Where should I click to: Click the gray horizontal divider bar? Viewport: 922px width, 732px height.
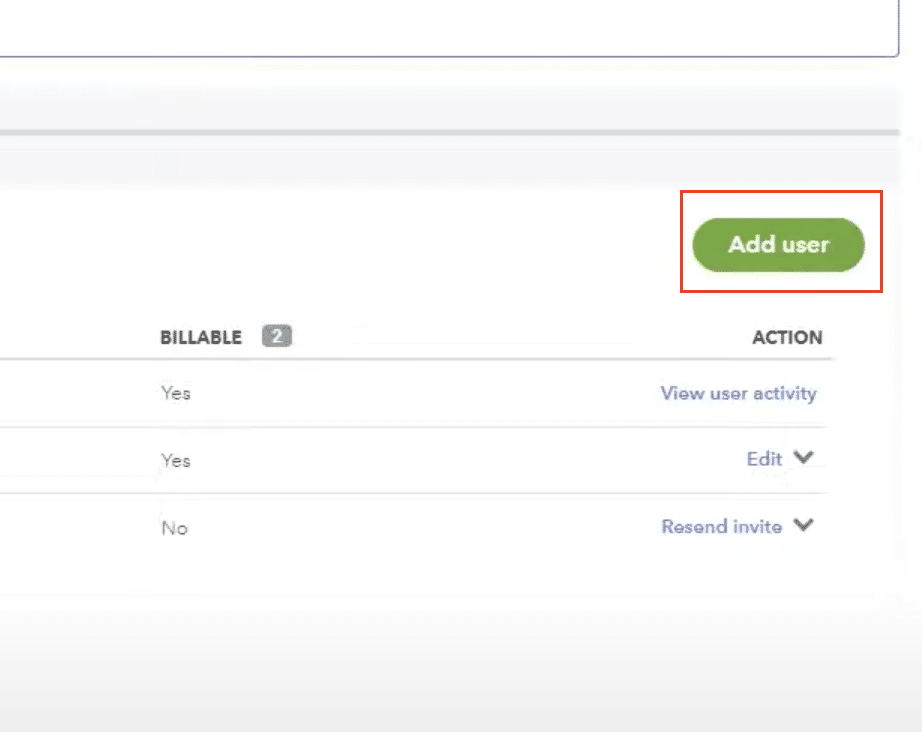pyautogui.click(x=449, y=133)
